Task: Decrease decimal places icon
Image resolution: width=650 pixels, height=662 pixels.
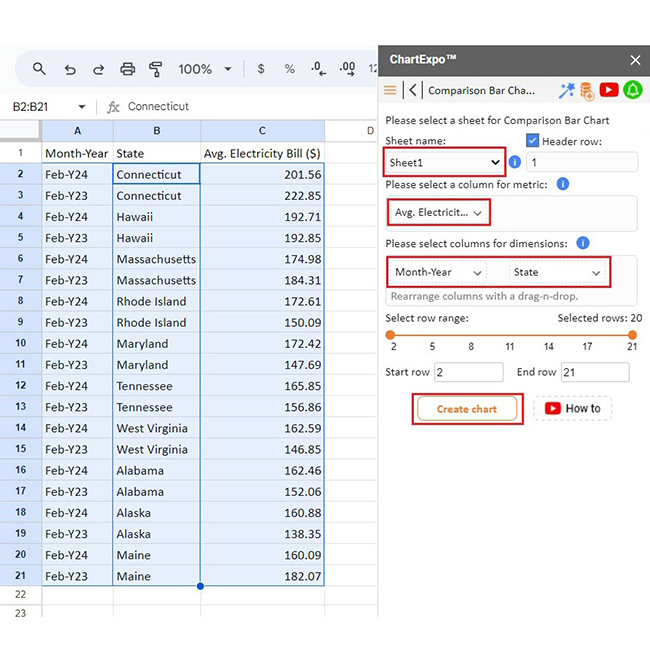Action: [318, 68]
